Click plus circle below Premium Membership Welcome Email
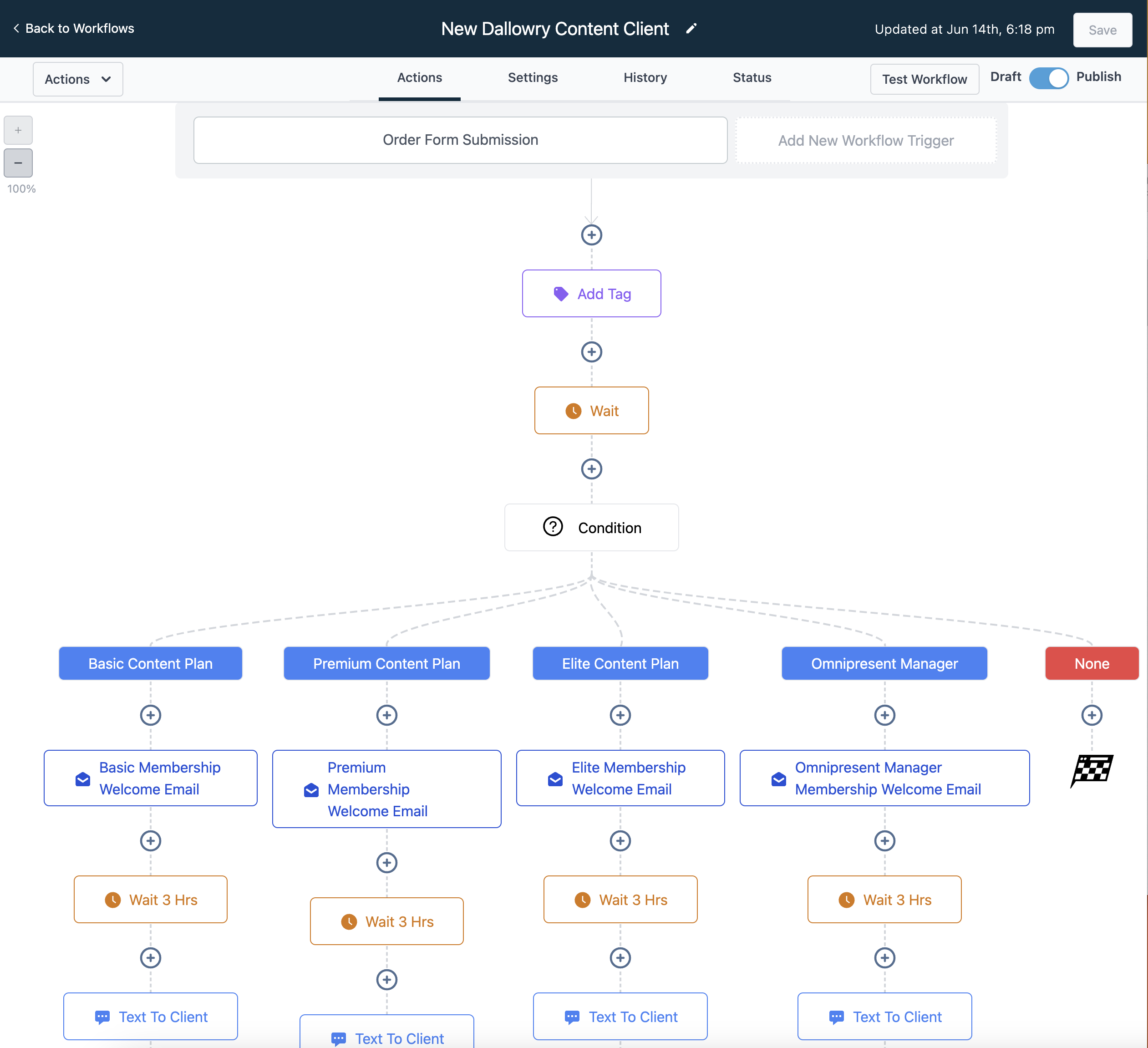 pos(386,862)
